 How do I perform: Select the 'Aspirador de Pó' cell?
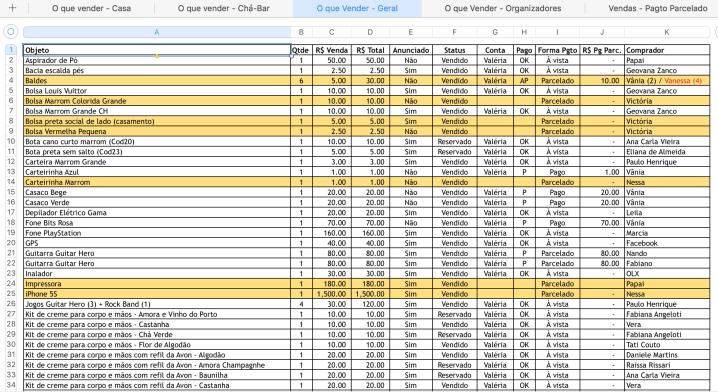point(157,60)
